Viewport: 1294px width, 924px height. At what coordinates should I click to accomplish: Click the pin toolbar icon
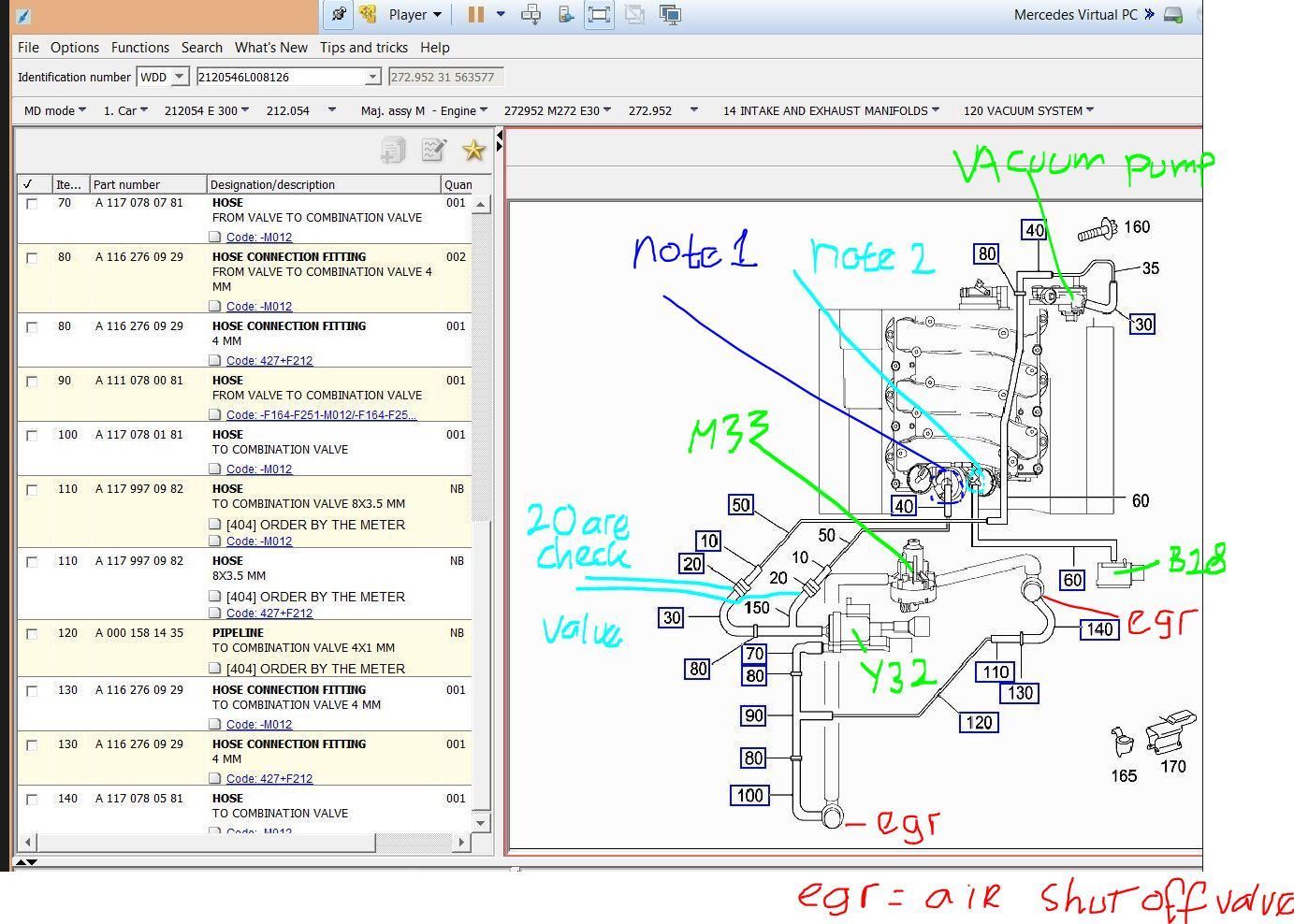pyautogui.click(x=339, y=14)
